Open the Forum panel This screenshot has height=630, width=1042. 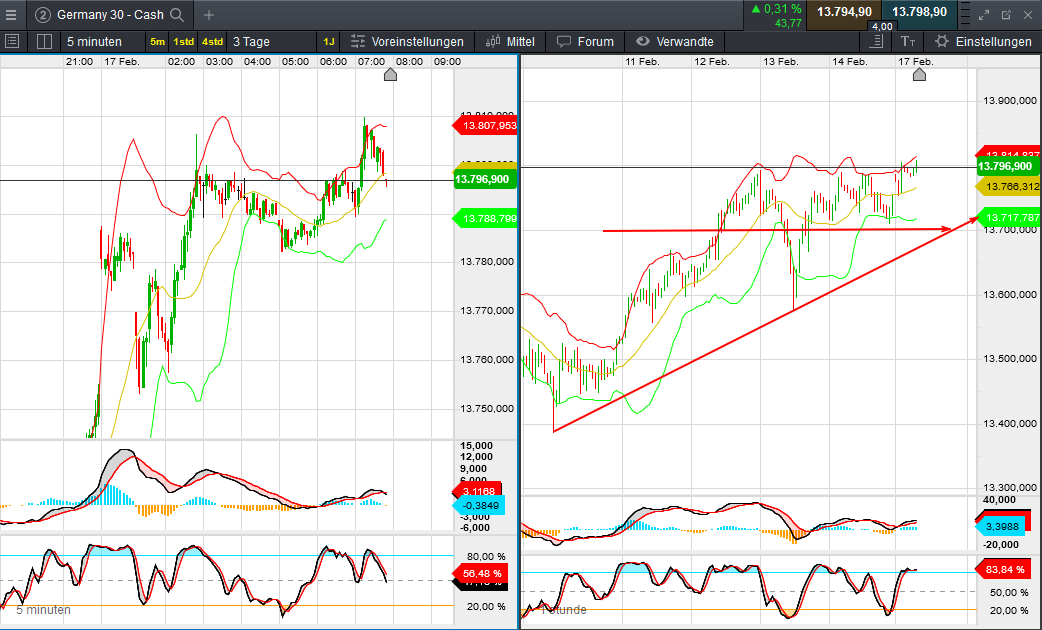(x=585, y=42)
